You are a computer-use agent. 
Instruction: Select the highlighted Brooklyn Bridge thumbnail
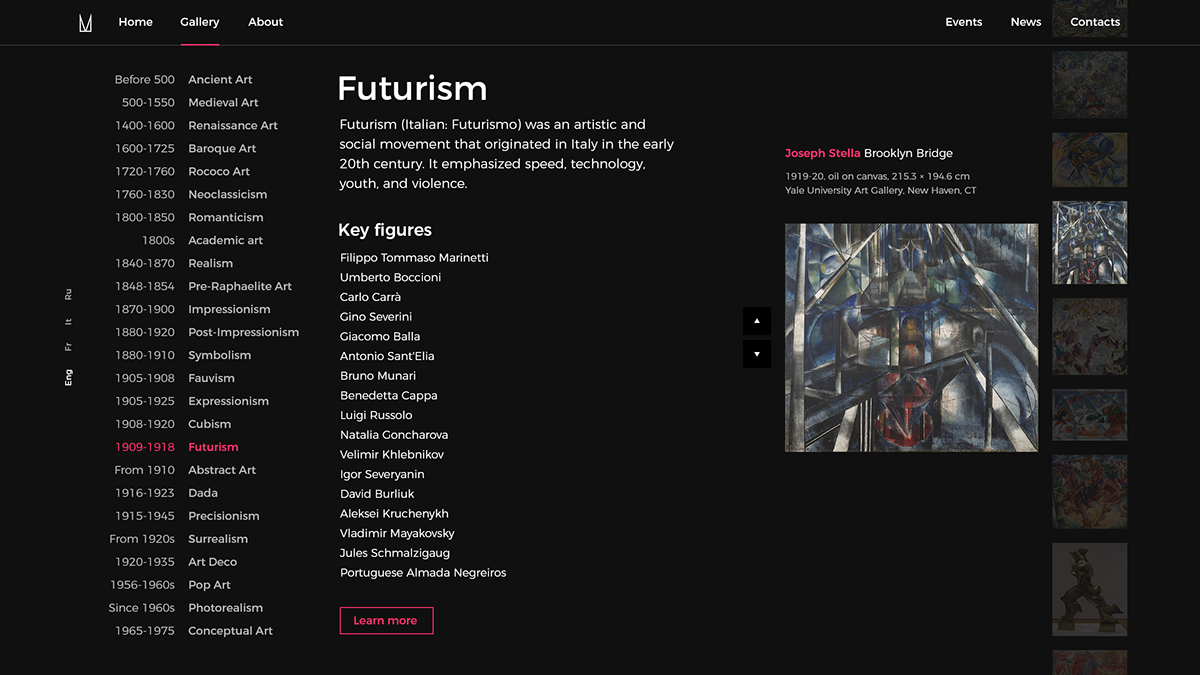(x=1089, y=242)
